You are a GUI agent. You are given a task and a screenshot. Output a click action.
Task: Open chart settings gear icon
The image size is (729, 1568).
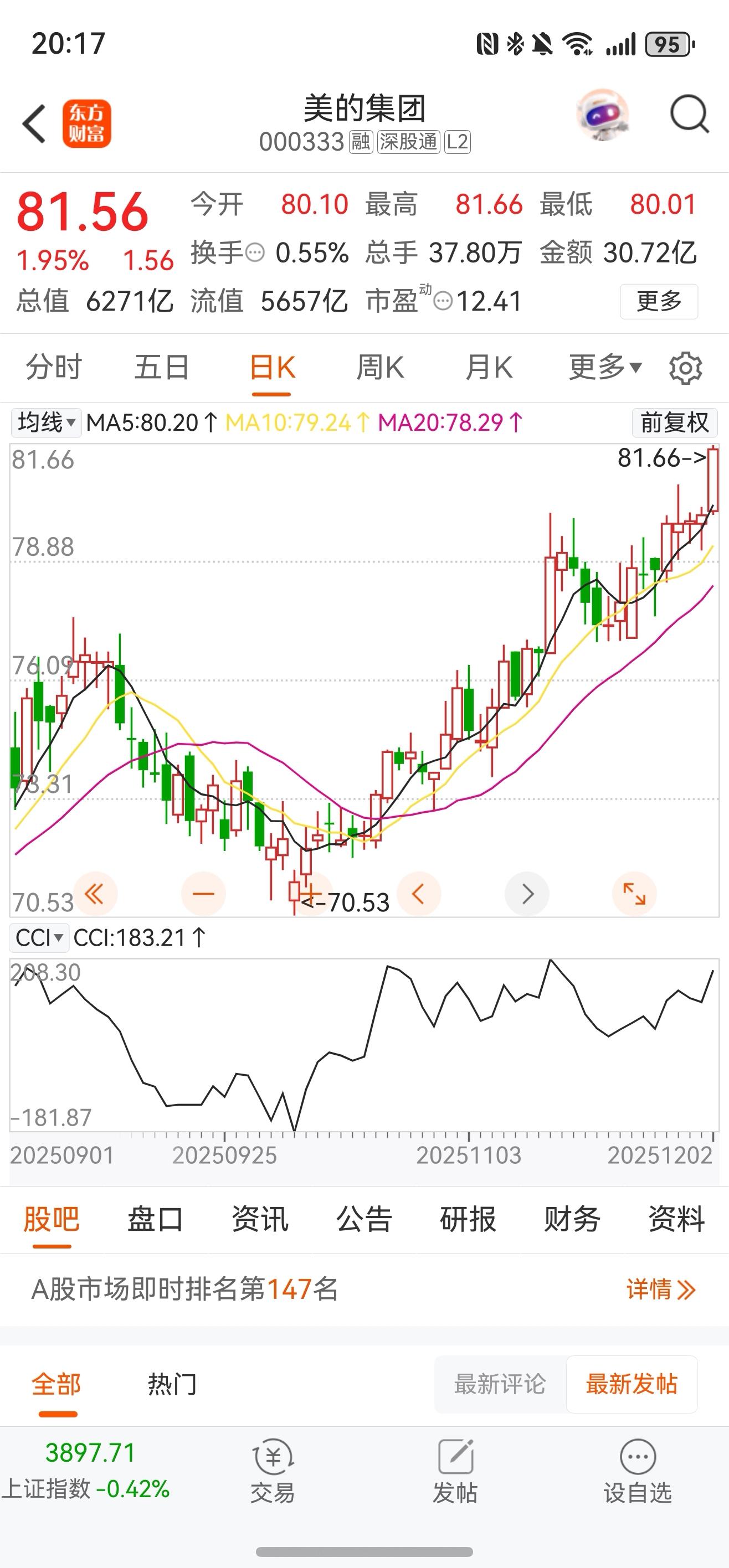click(x=686, y=368)
